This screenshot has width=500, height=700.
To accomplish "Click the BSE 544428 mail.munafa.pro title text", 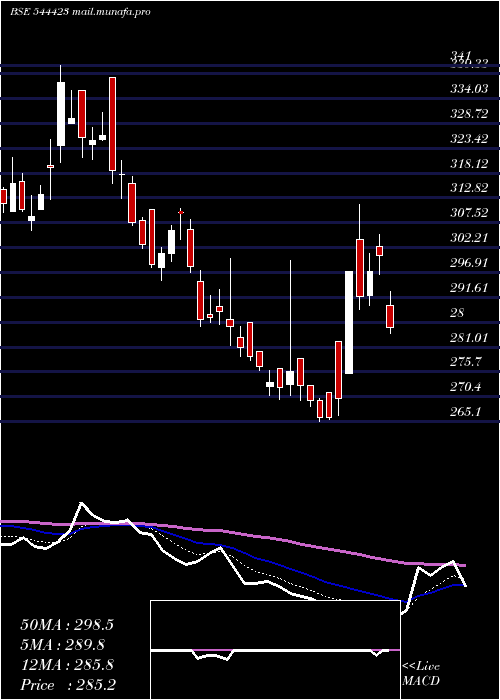I will click(80, 12).
